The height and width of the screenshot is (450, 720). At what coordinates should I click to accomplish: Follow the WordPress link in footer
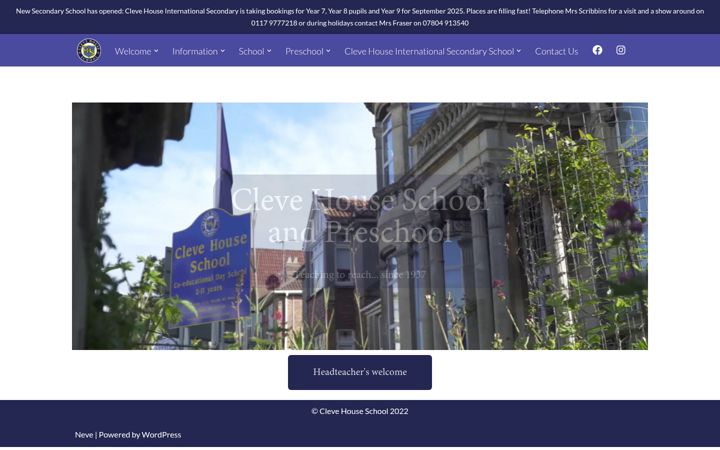pyautogui.click(x=161, y=434)
